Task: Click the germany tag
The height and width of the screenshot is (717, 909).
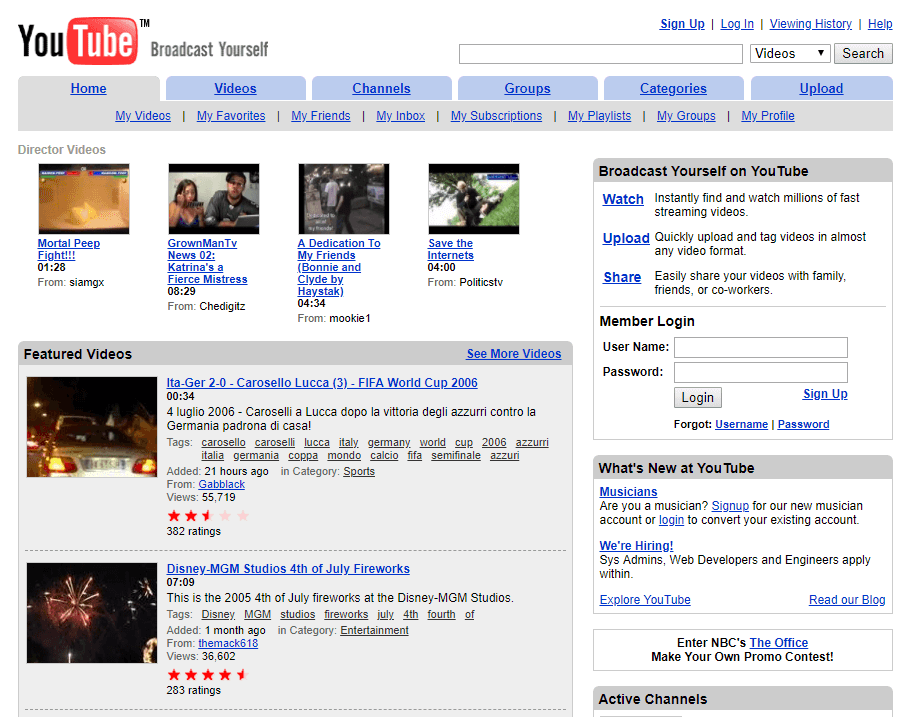Action: (x=388, y=442)
